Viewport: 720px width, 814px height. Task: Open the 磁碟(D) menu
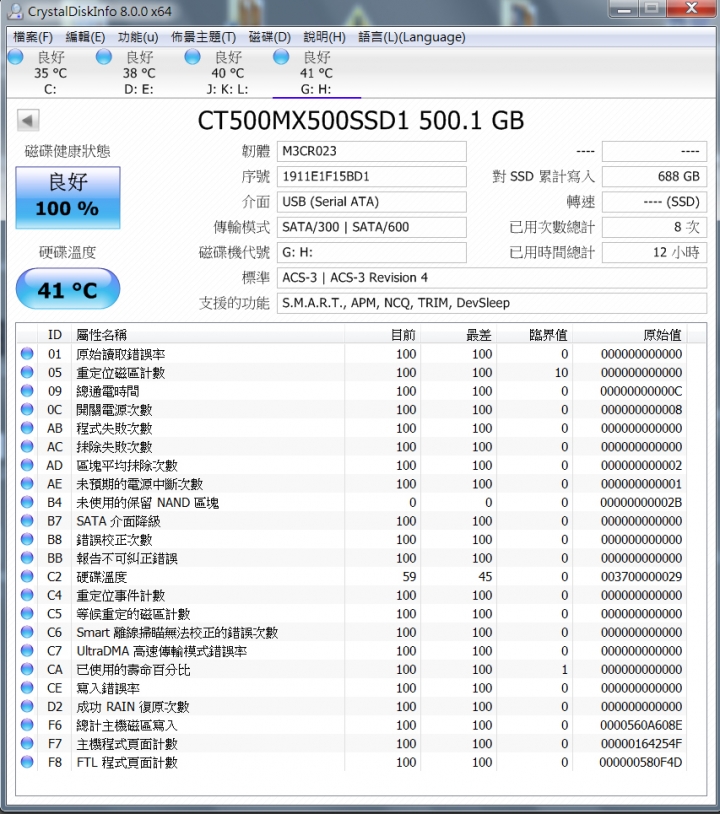(269, 37)
